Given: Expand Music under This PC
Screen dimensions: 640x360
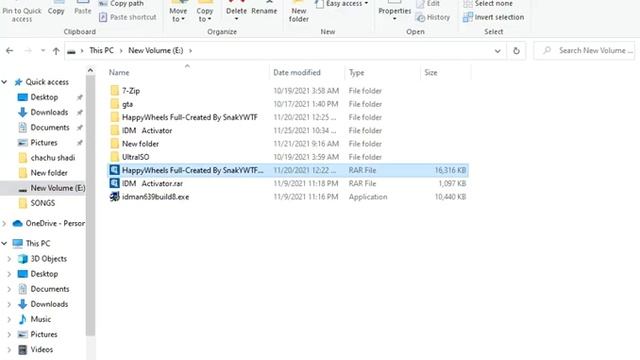Looking at the screenshot, I should click(9, 319).
